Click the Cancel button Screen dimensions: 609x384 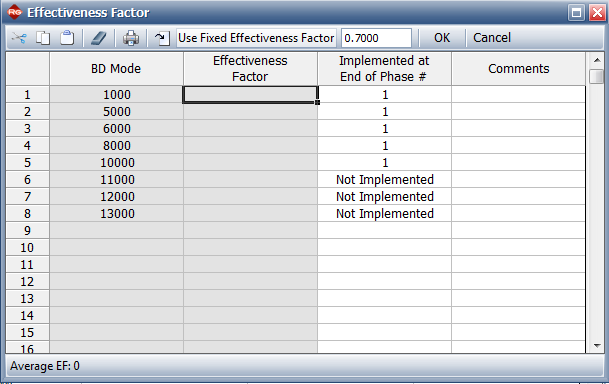click(492, 38)
